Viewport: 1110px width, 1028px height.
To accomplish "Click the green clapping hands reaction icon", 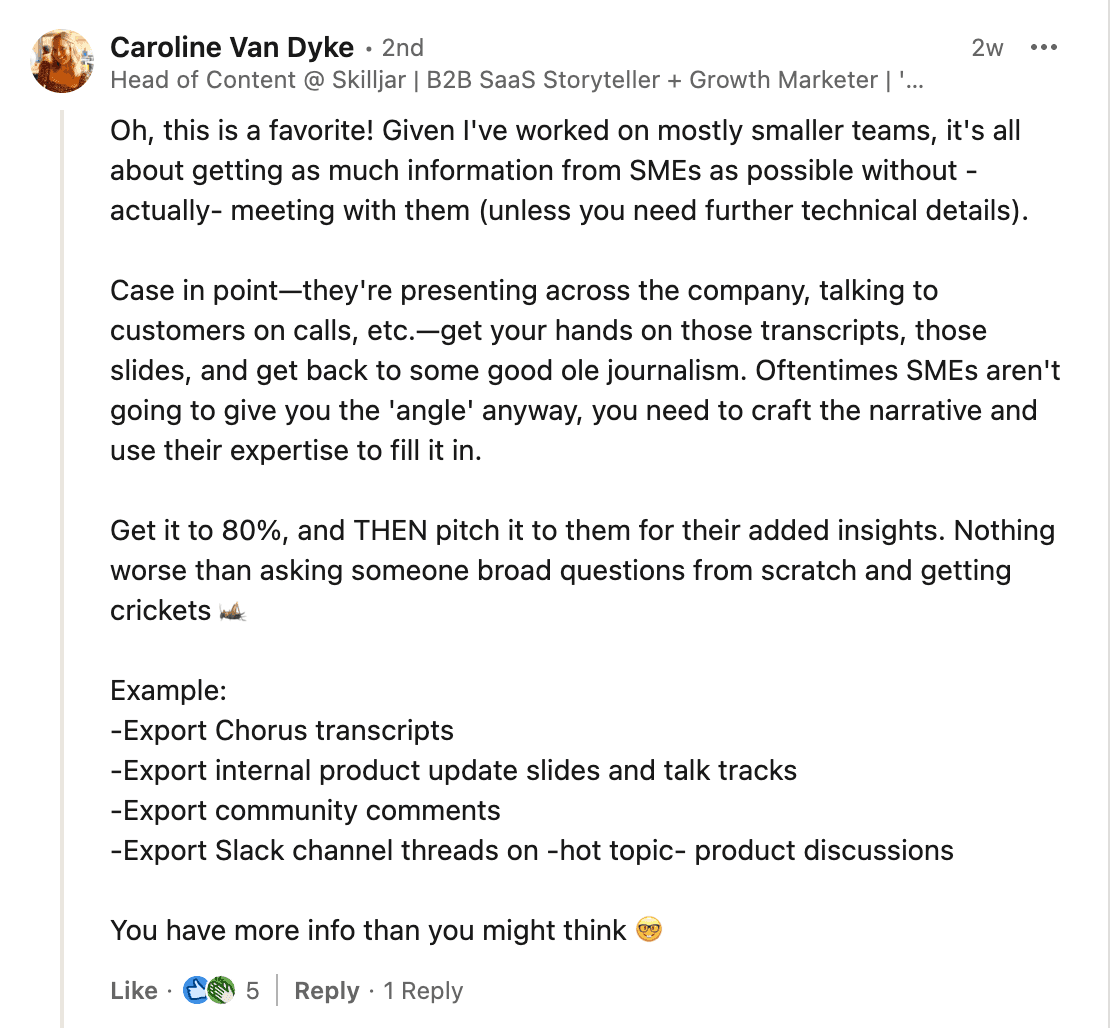I will point(220,990).
